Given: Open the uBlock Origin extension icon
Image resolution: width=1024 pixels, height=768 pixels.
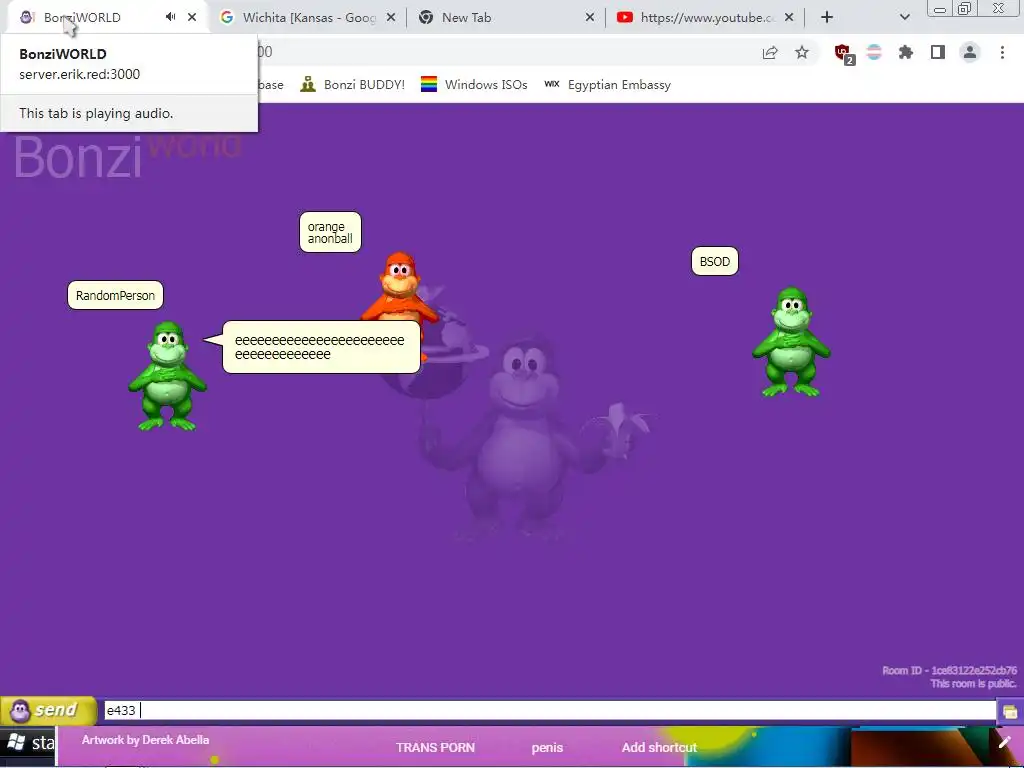Looking at the screenshot, I should pyautogui.click(x=844, y=53).
